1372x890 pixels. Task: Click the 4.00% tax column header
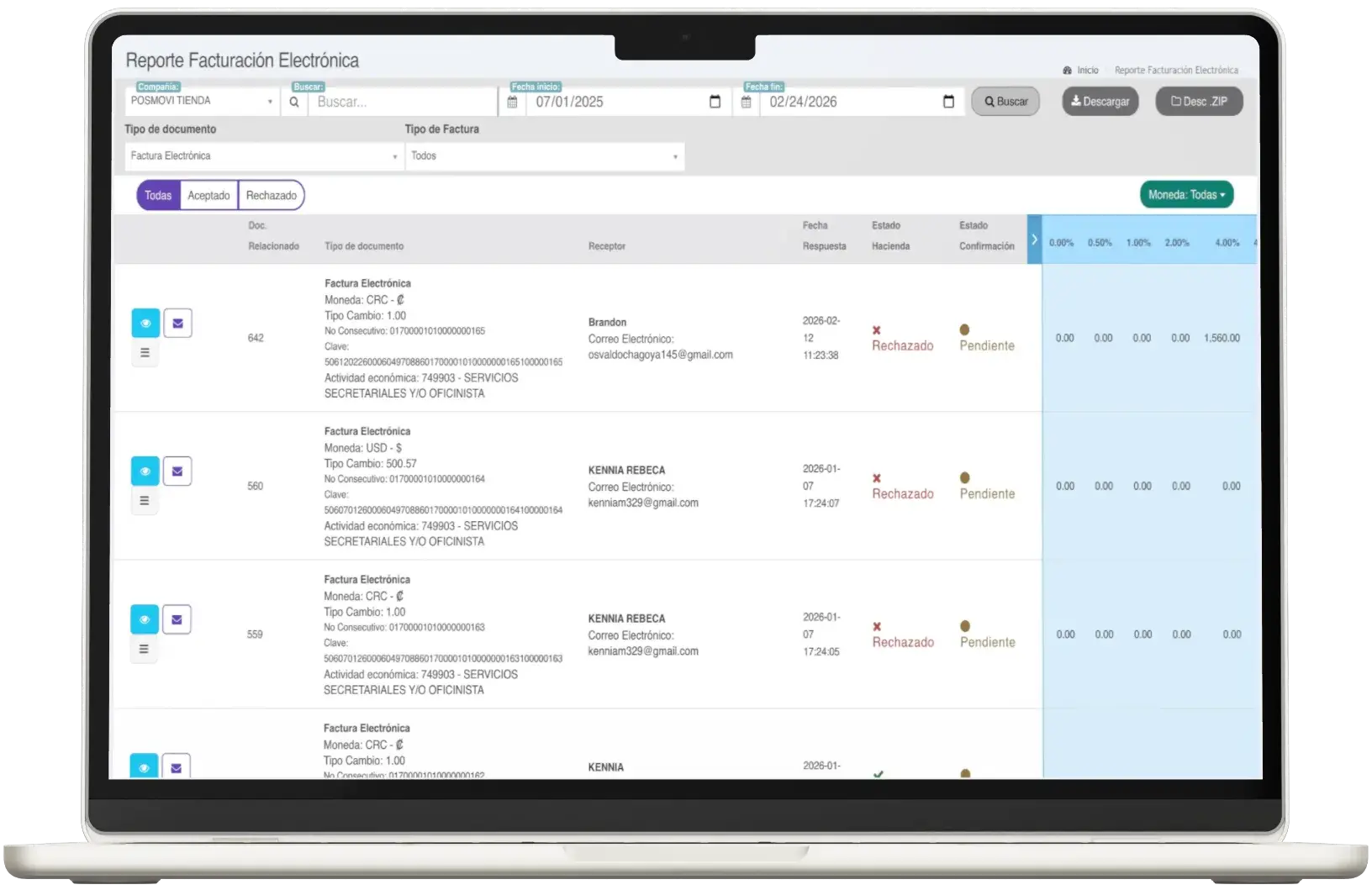coord(1227,243)
